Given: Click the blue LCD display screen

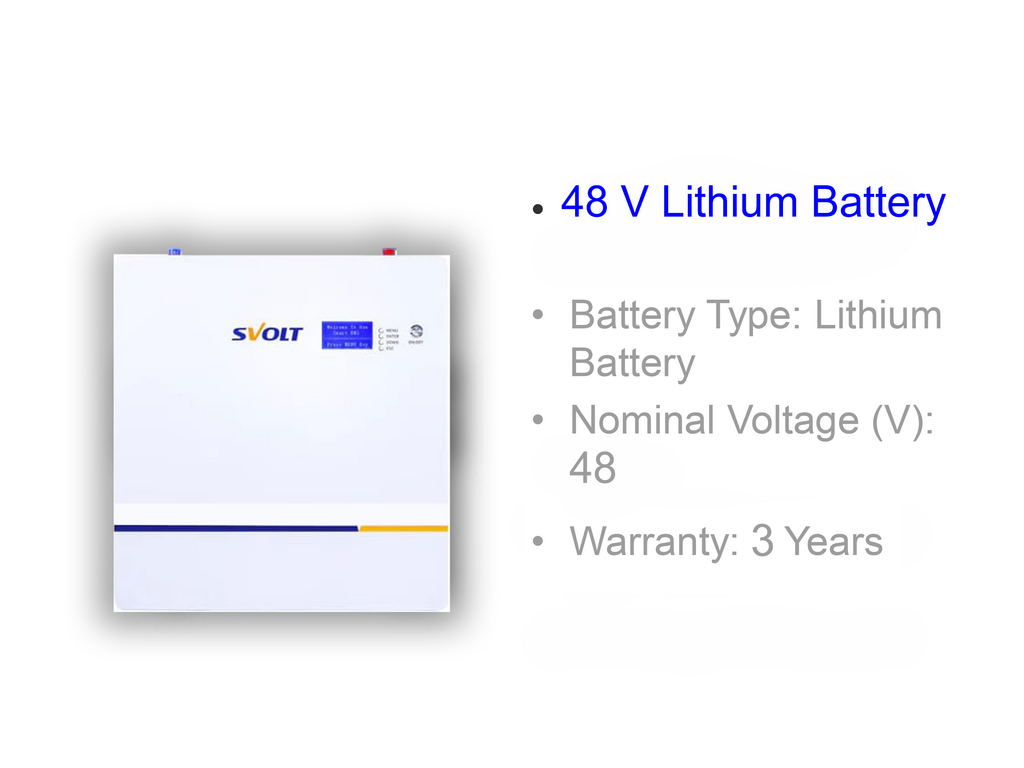Looking at the screenshot, I should [x=347, y=335].
